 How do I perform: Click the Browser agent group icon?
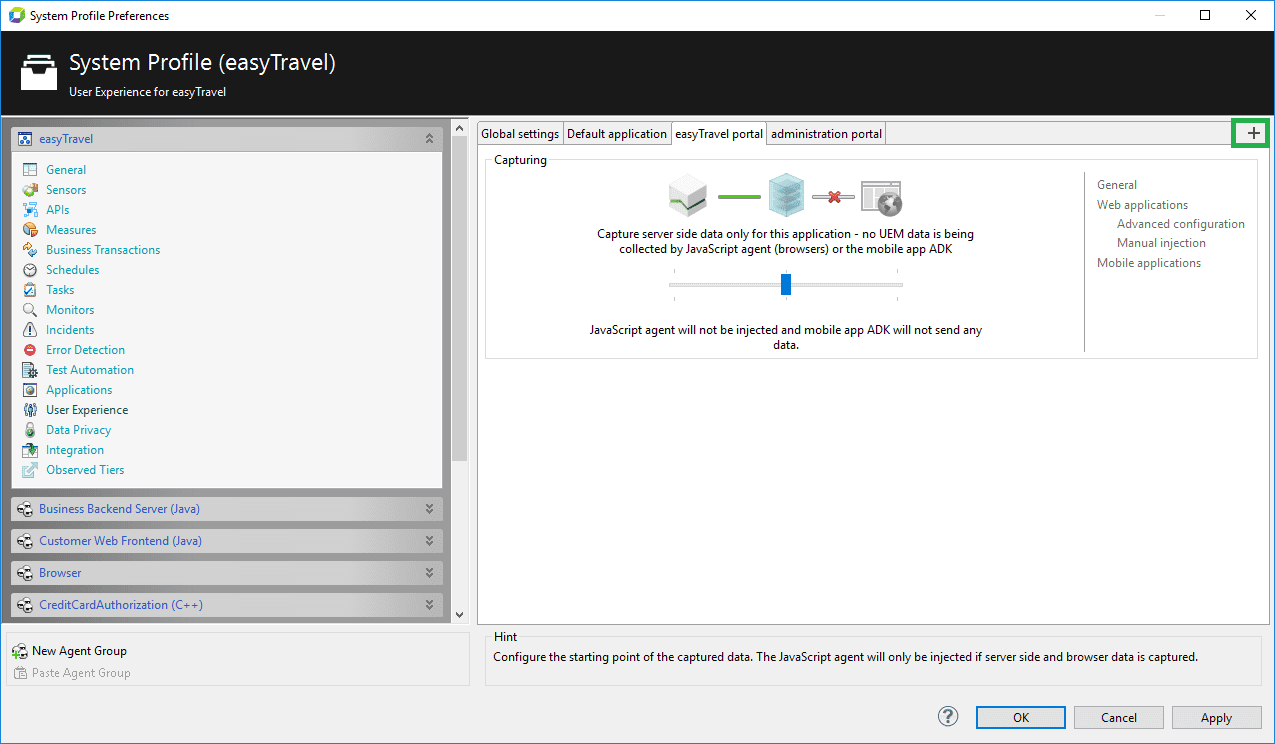pos(26,573)
